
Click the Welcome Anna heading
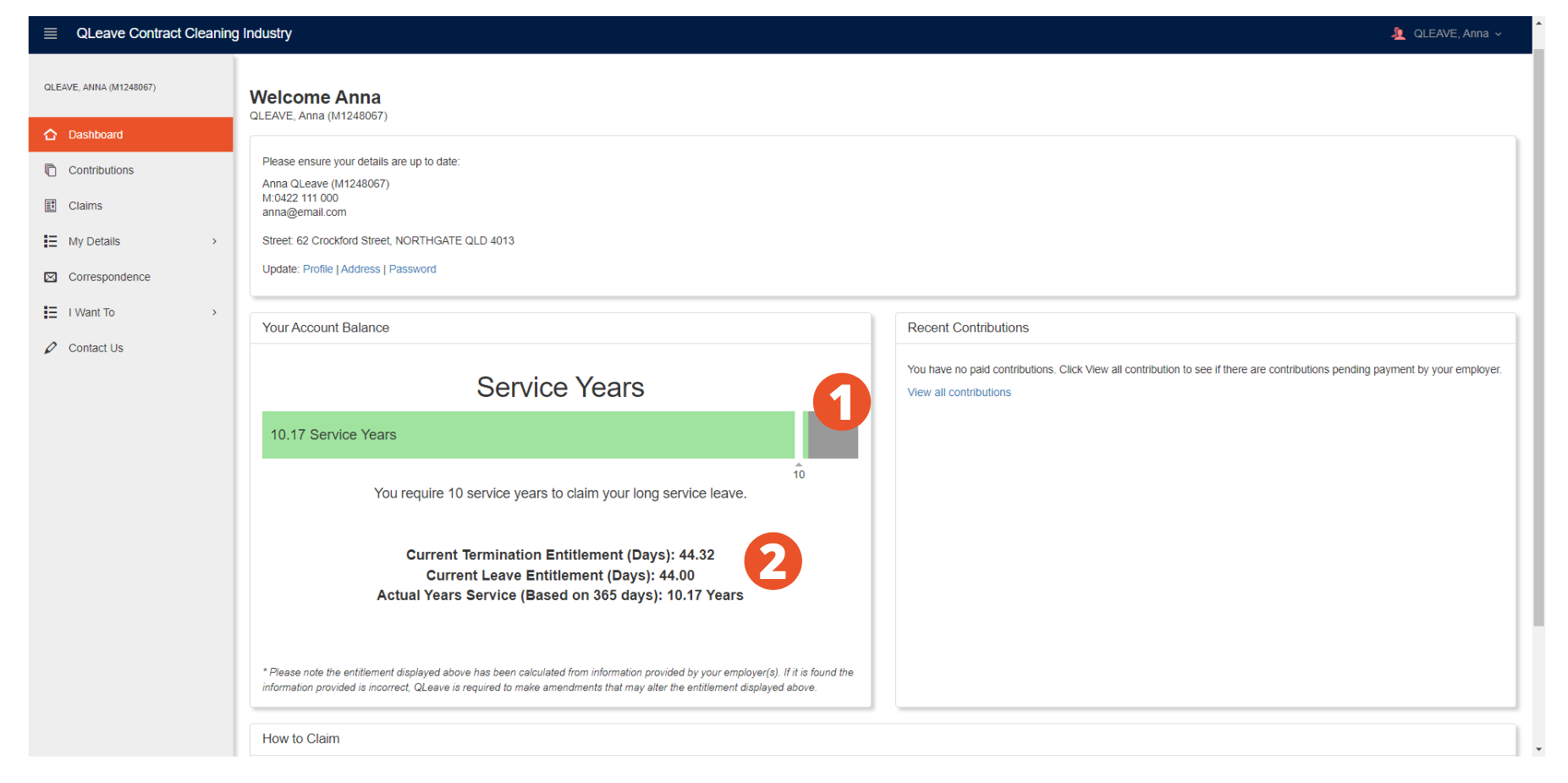pyautogui.click(x=316, y=97)
